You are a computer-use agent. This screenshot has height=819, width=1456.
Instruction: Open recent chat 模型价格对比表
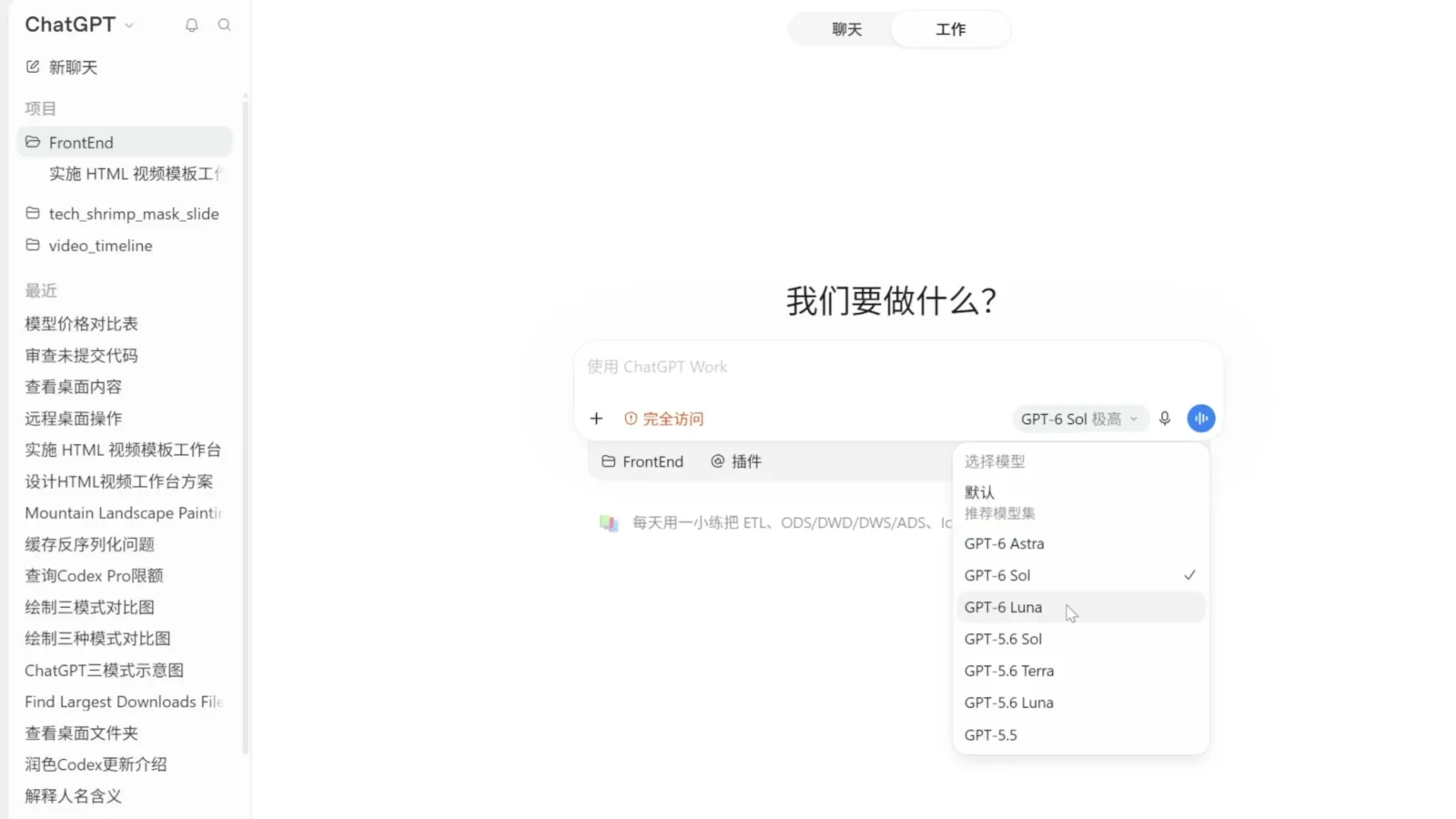click(x=82, y=323)
